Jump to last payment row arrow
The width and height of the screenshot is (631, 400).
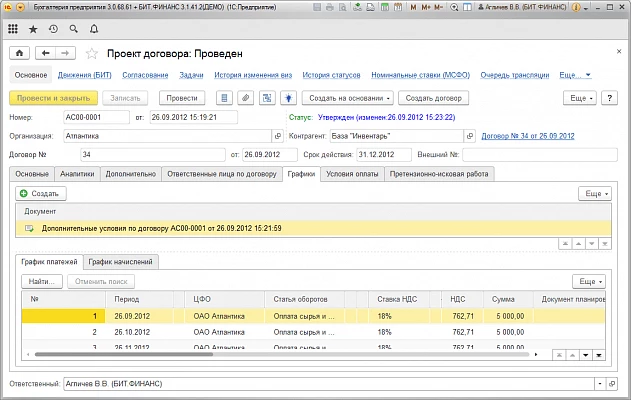click(599, 355)
